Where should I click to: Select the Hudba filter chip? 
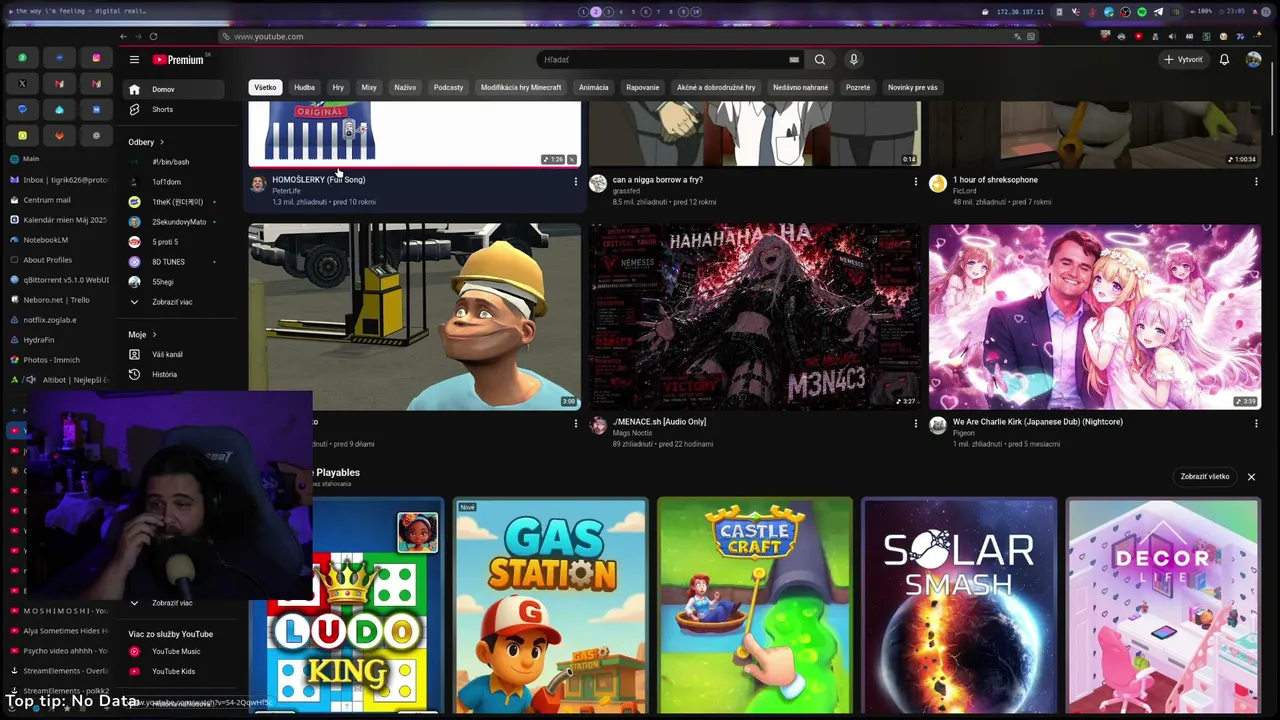pos(304,87)
